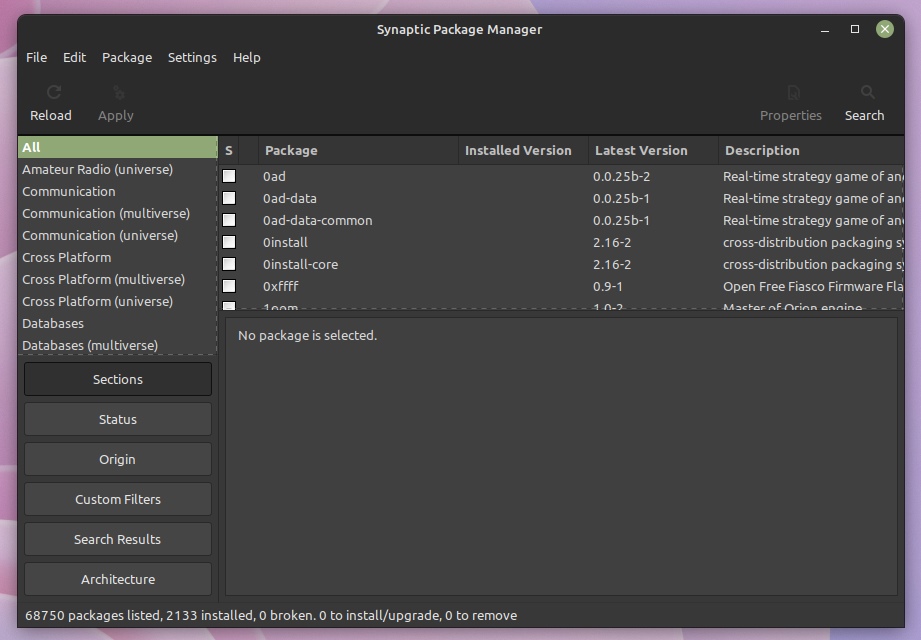Select the 0install-core package name
921x640 pixels.
pos(301,264)
